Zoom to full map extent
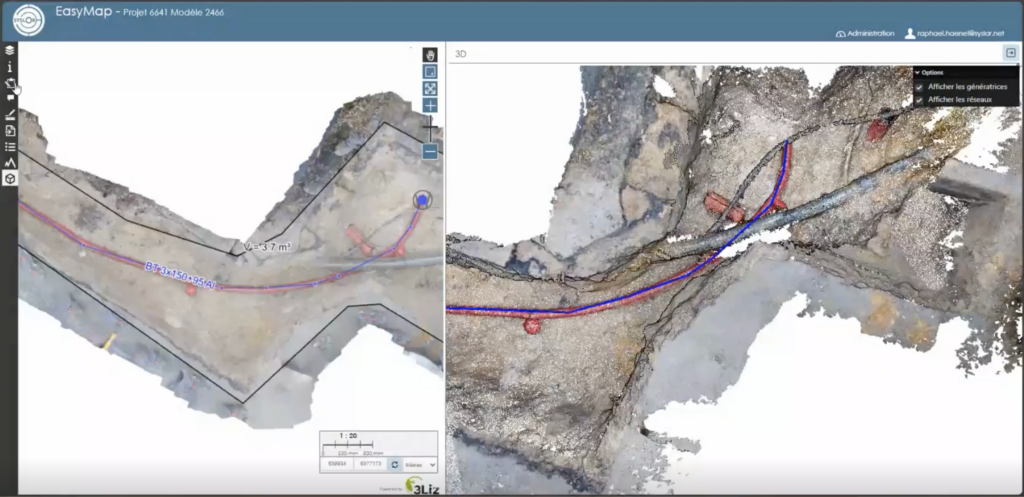This screenshot has height=497, width=1024. (x=430, y=89)
